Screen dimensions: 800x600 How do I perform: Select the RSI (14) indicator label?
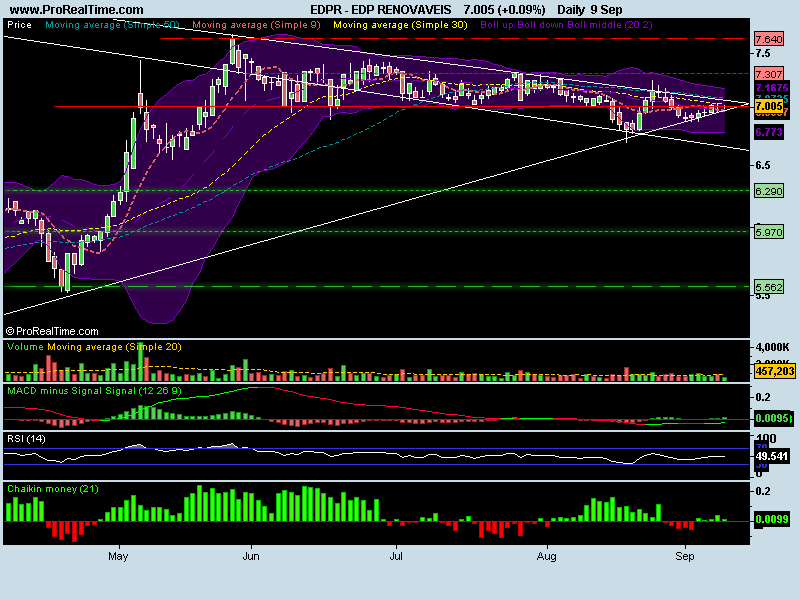coord(26,439)
